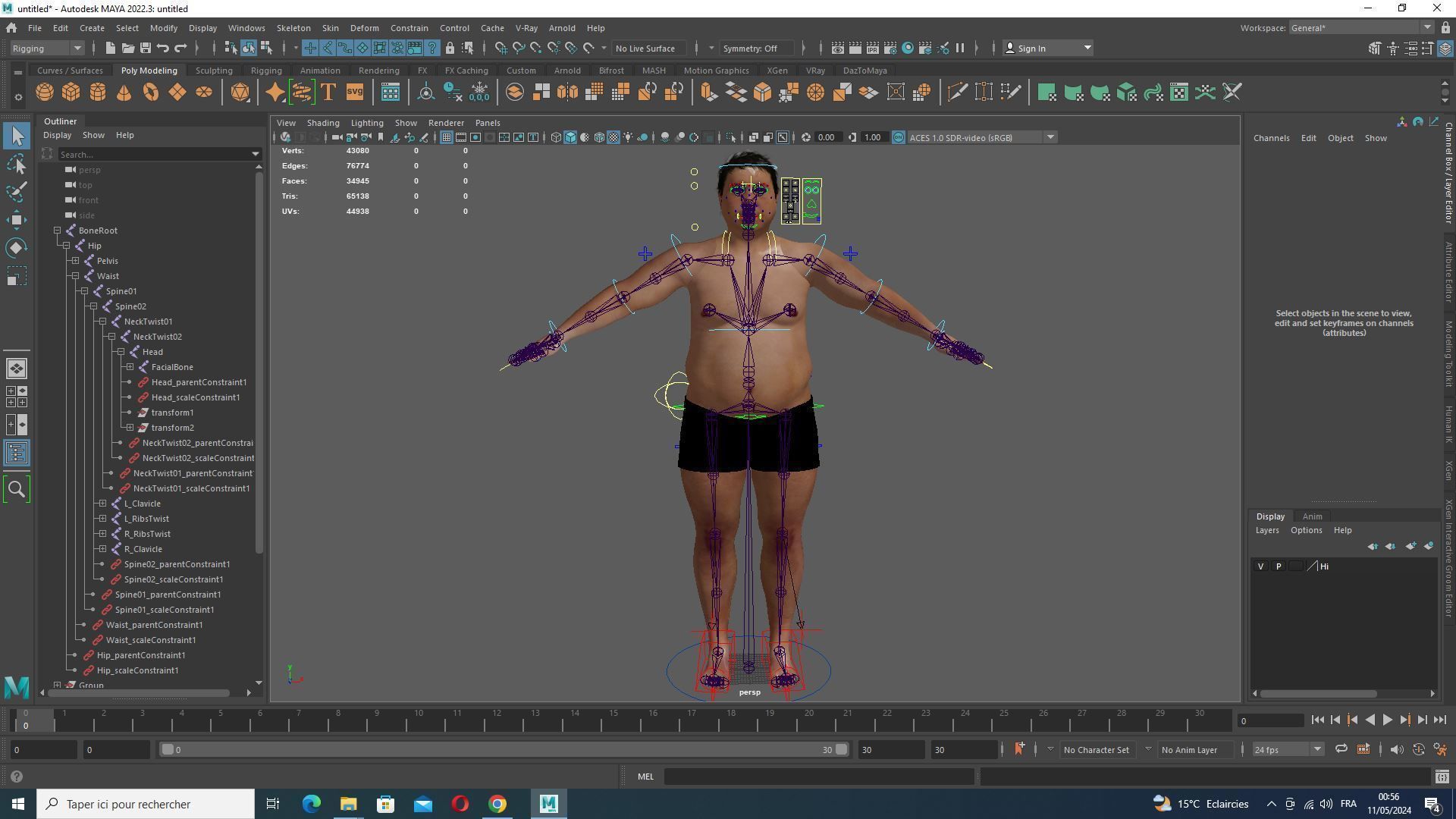
Task: Click the Redo icon in status line
Action: click(x=180, y=49)
